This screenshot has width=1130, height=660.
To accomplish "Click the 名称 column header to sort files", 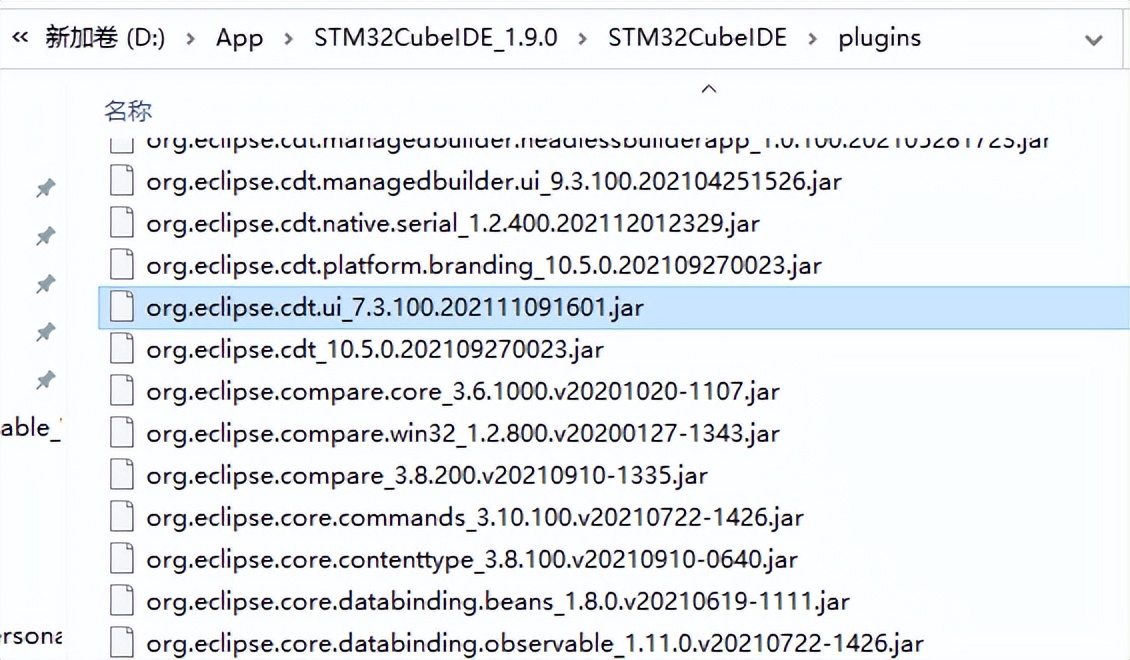I will 125,111.
